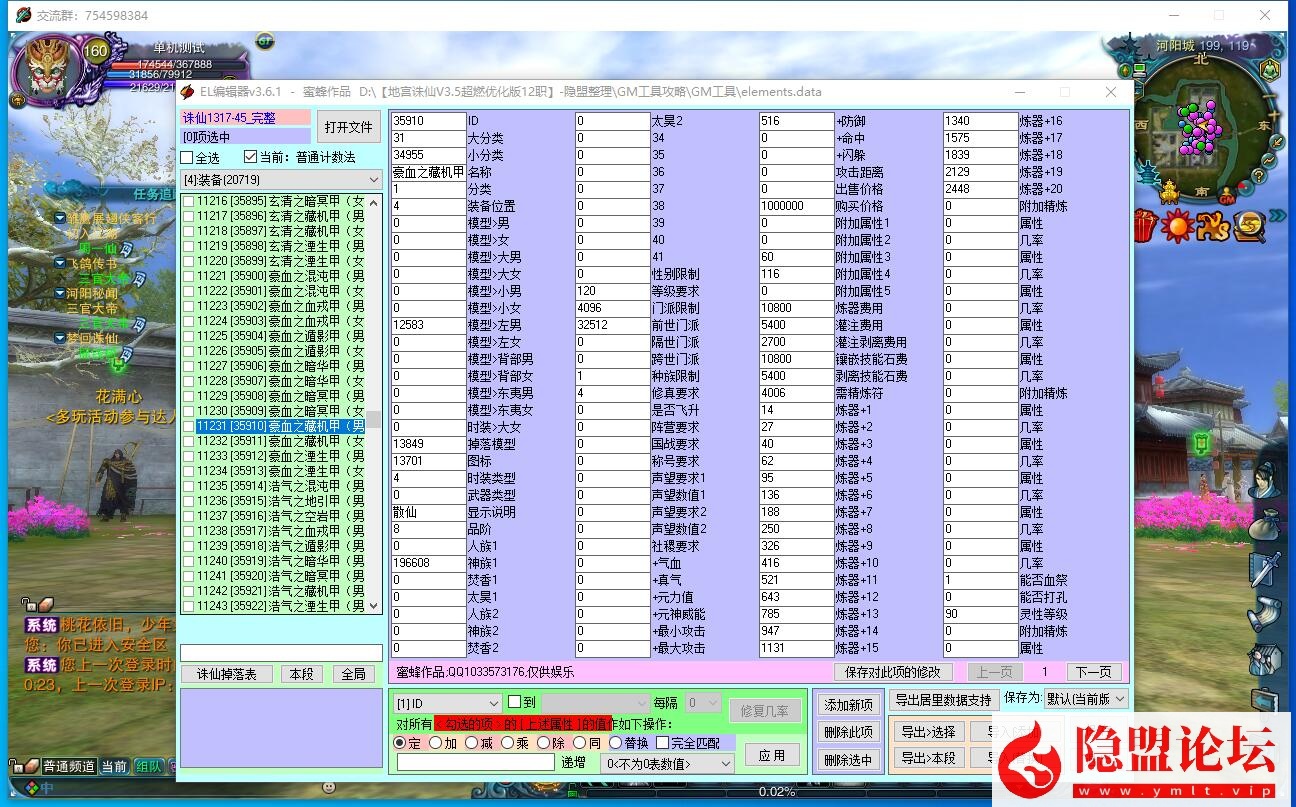The width and height of the screenshot is (1296, 807).
Task: Click the 打开文件 button
Action: [348, 128]
